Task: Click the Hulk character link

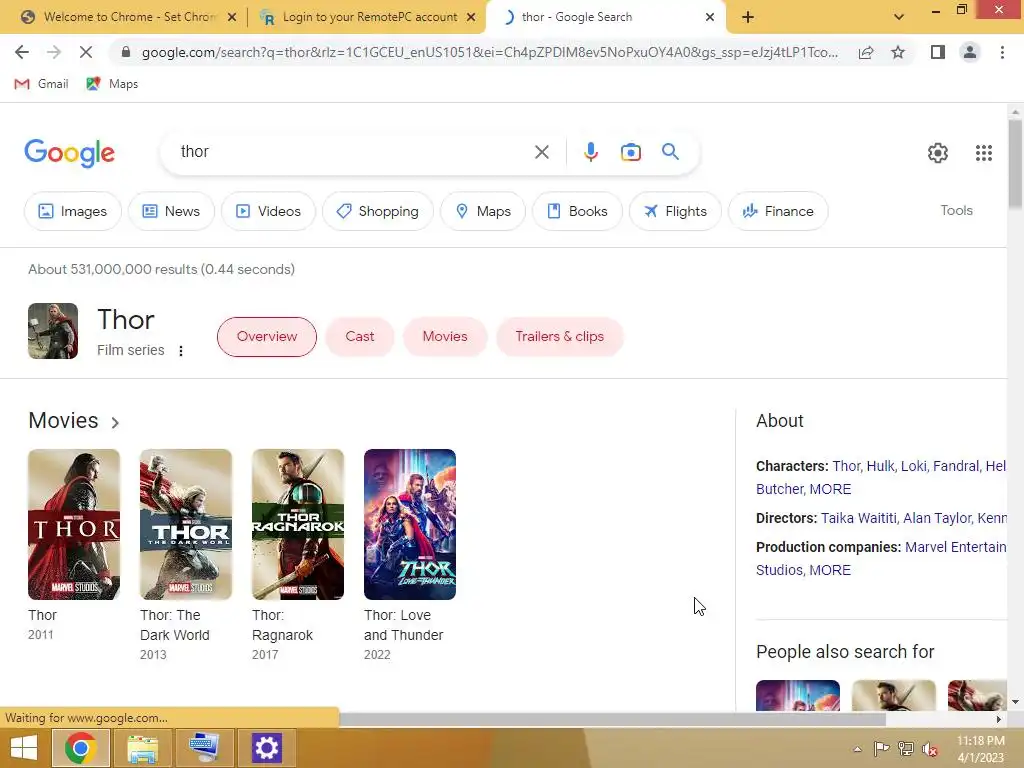Action: click(x=881, y=466)
